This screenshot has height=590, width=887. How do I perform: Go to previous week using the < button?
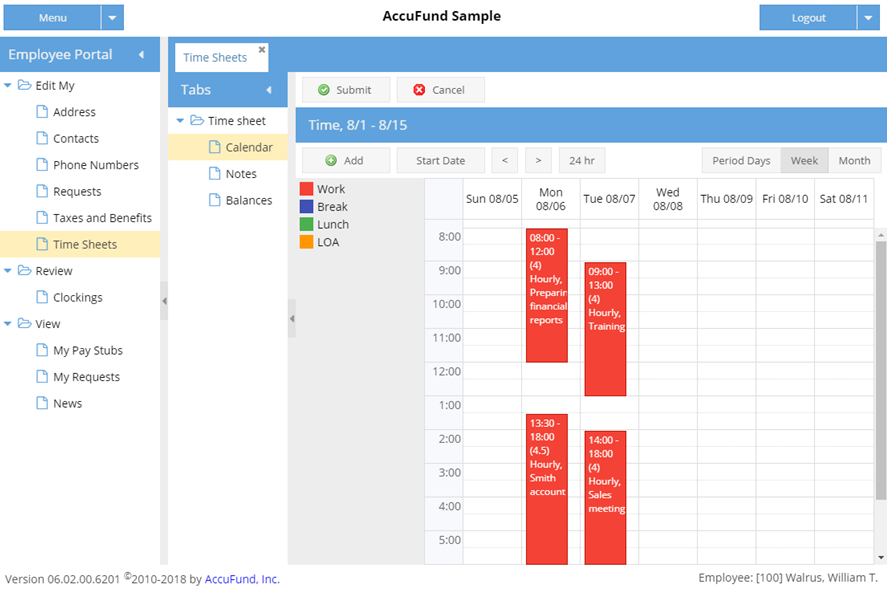coord(505,161)
